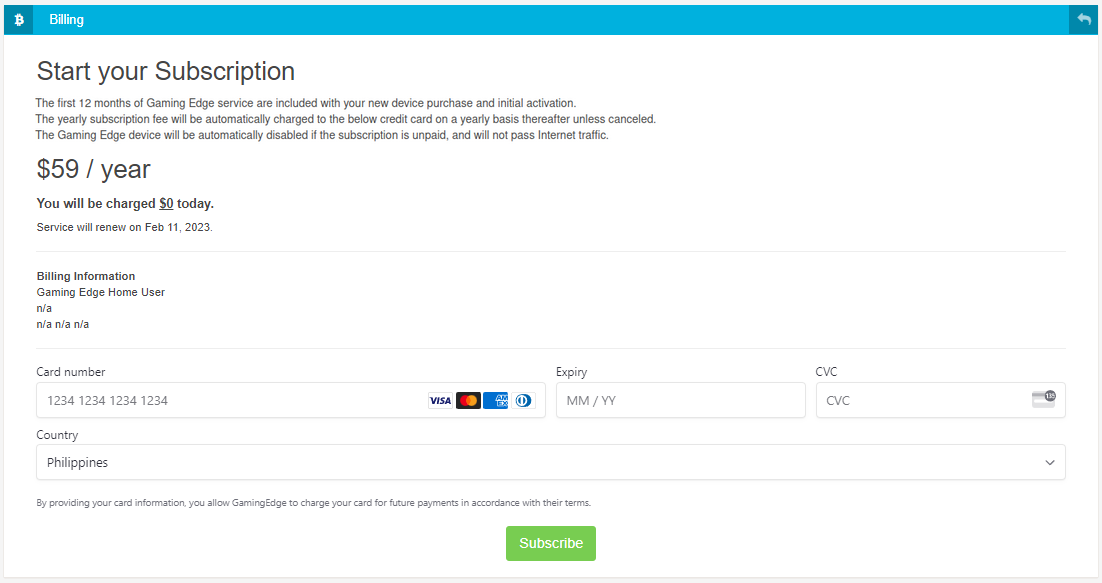1102x583 pixels.
Task: Focus the Card number input field
Action: point(291,400)
